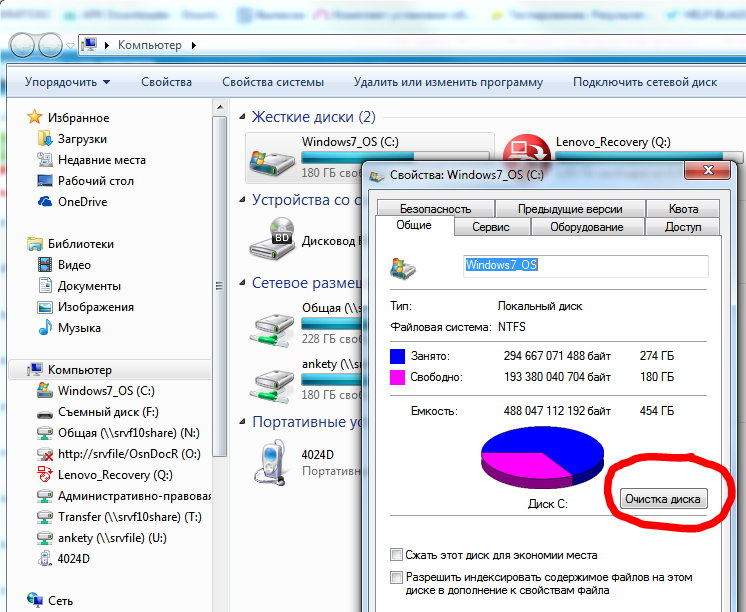Screen dimensions: 746x612
Task: Select 4024D portable device icon
Action: (x=269, y=463)
